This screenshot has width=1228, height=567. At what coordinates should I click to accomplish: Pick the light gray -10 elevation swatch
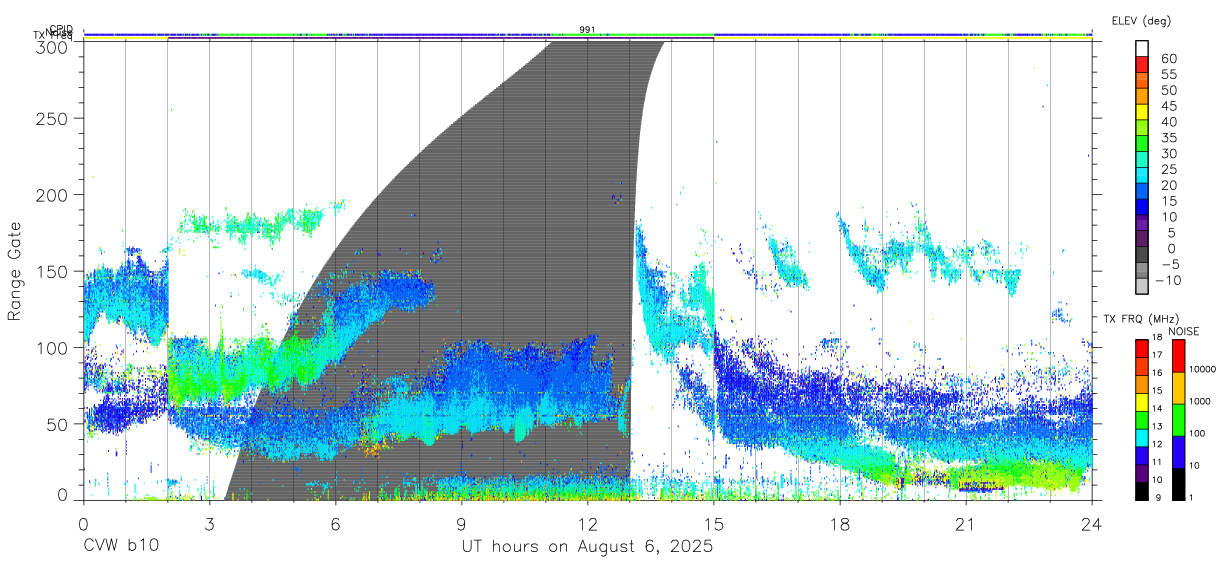(1142, 286)
